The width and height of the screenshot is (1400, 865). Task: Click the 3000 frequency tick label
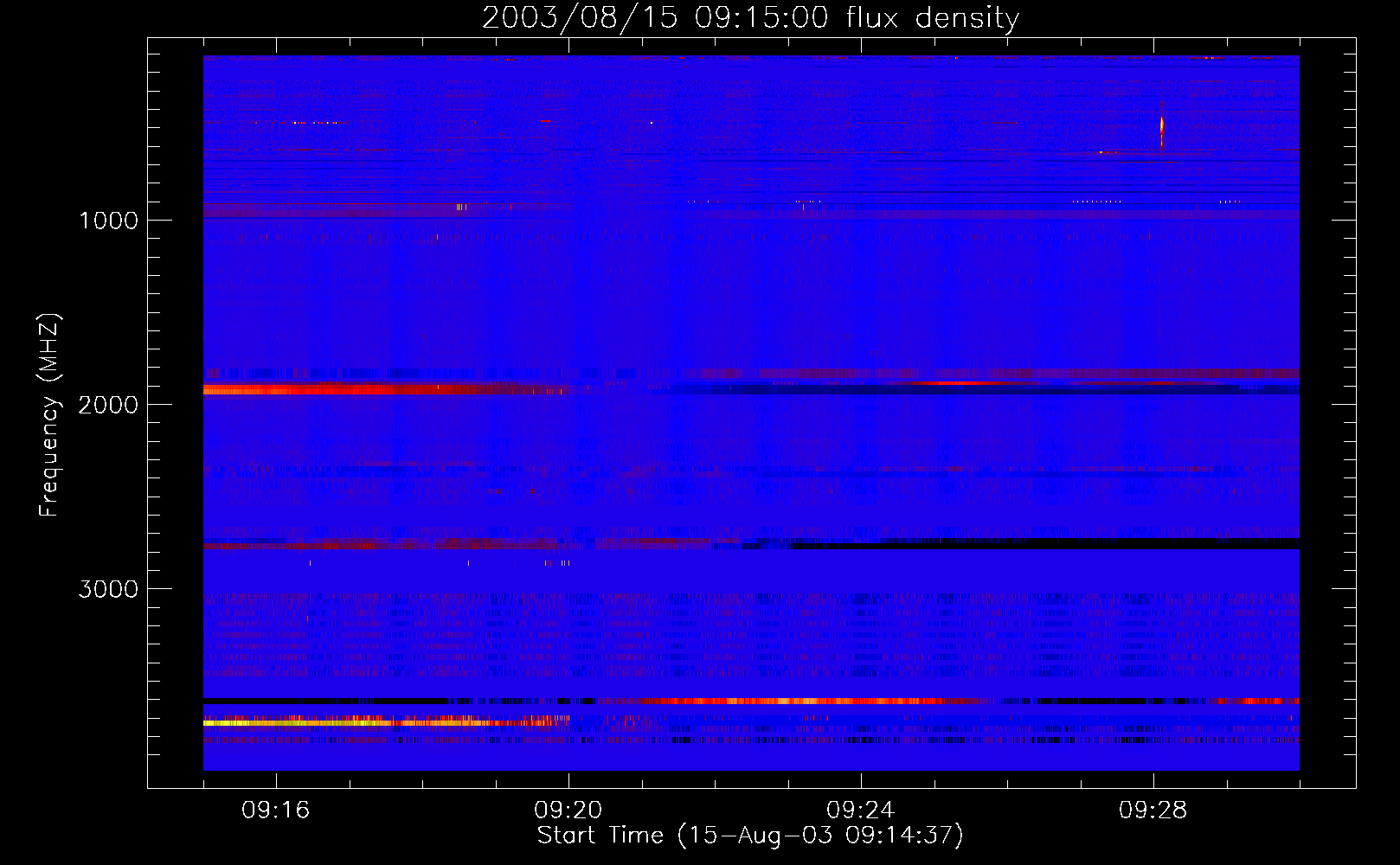108,589
